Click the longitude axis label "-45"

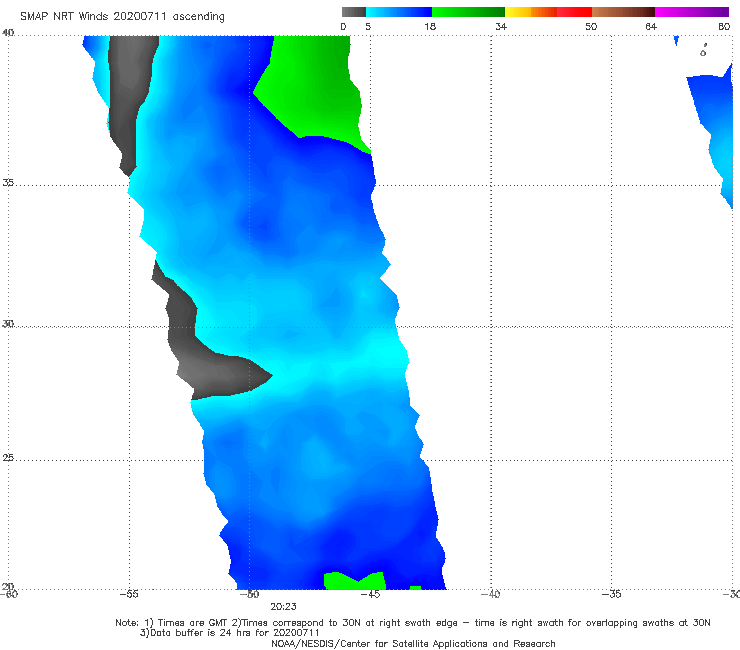pyautogui.click(x=370, y=594)
